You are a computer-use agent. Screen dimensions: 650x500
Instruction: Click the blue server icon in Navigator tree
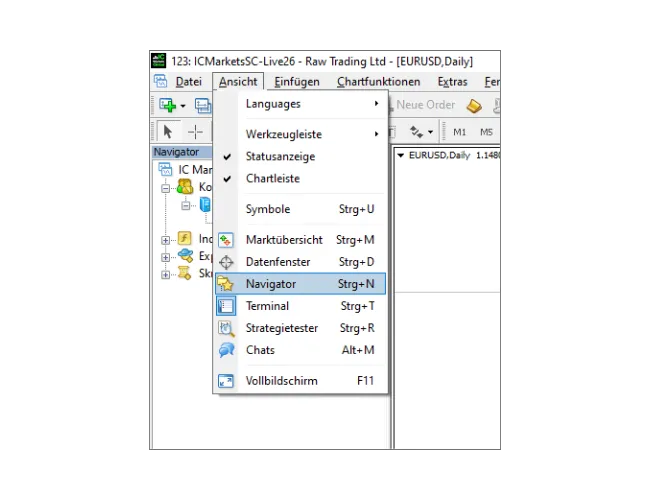206,204
